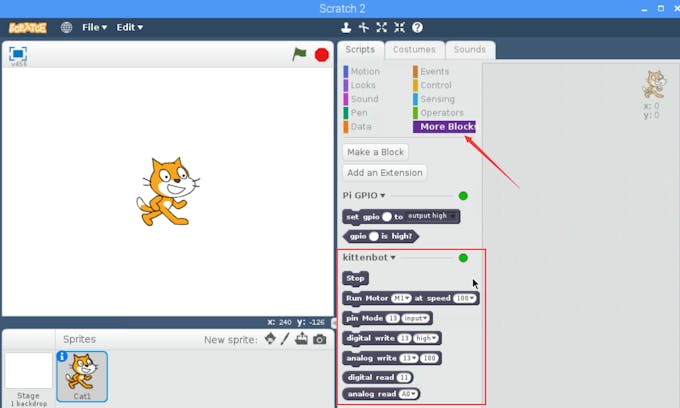680x408 pixels.
Task: Upload sprite from file
Action: (301, 339)
